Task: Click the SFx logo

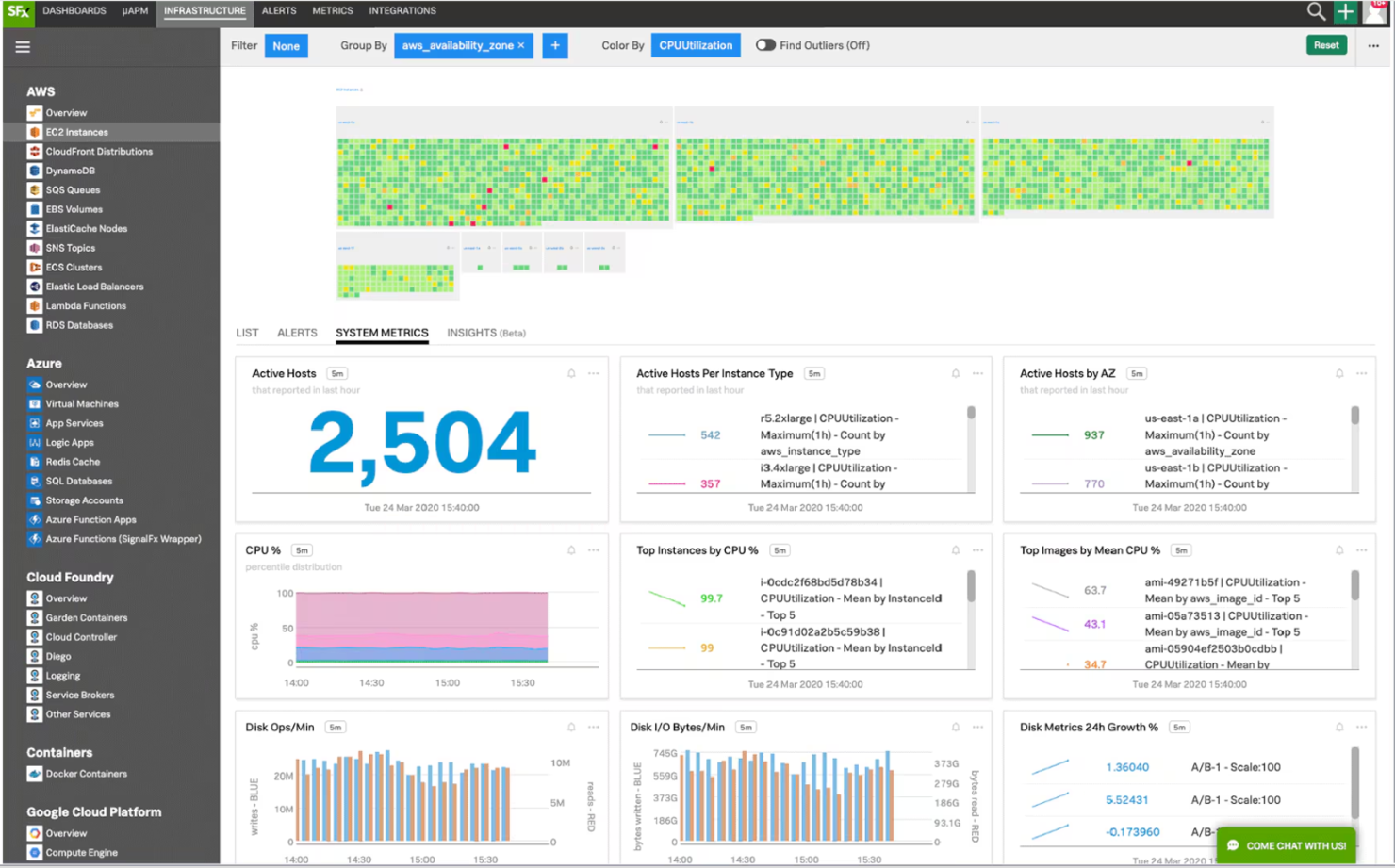Action: click(18, 11)
